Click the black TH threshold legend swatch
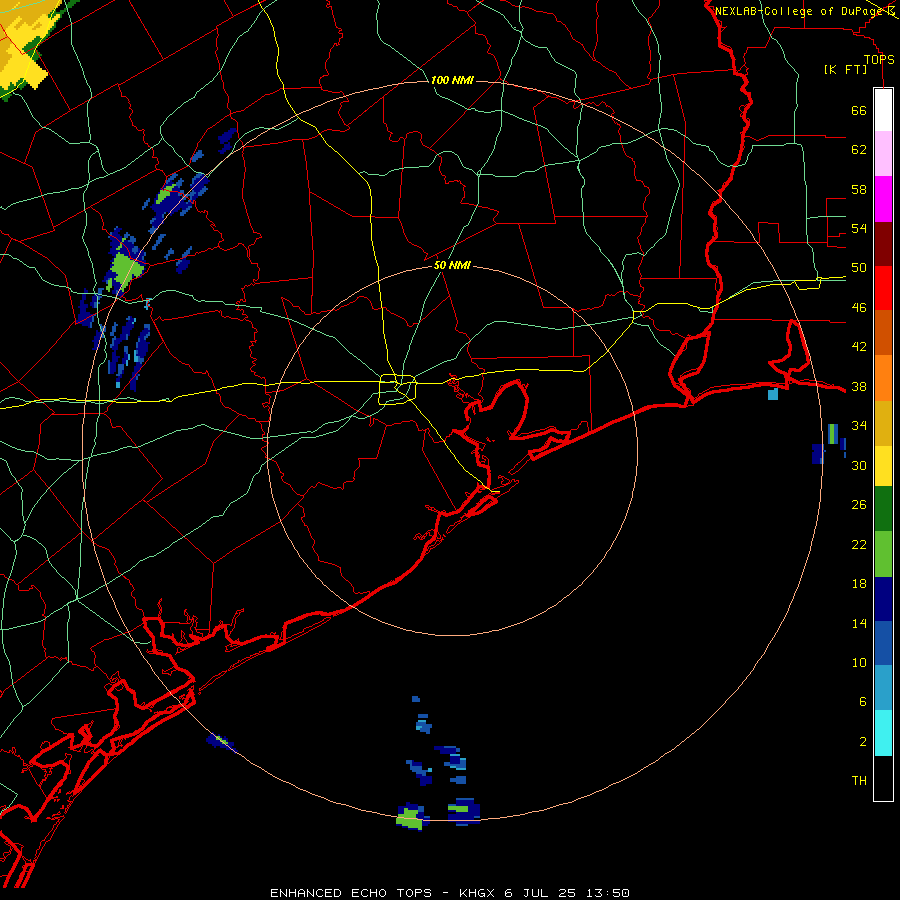This screenshot has height=900, width=900. coord(883,778)
